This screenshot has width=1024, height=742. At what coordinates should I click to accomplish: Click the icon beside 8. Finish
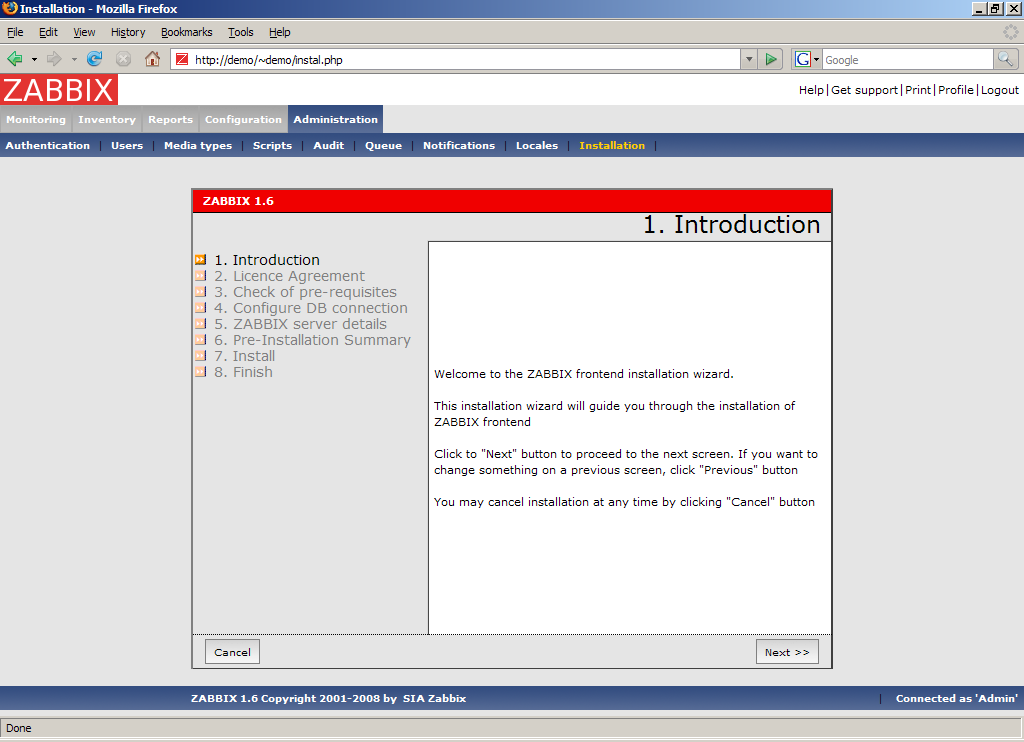200,372
